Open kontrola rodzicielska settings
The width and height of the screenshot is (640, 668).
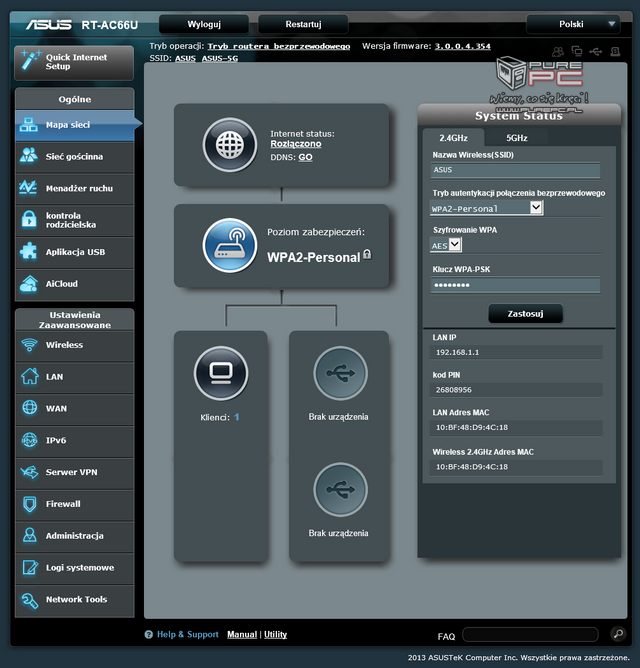[75, 220]
